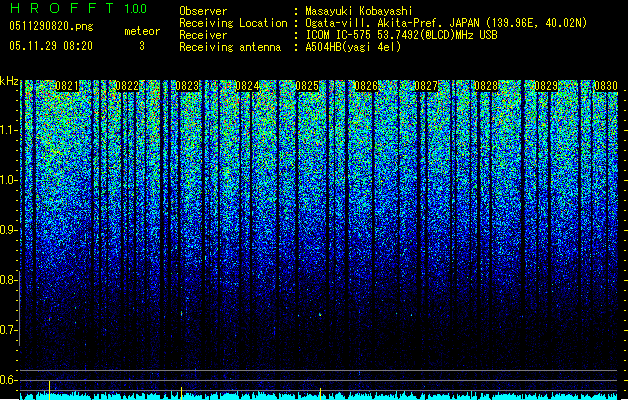Click the second yellow meteor marker line
Image resolution: width=629 pixels, height=400 pixels.
point(181,393)
